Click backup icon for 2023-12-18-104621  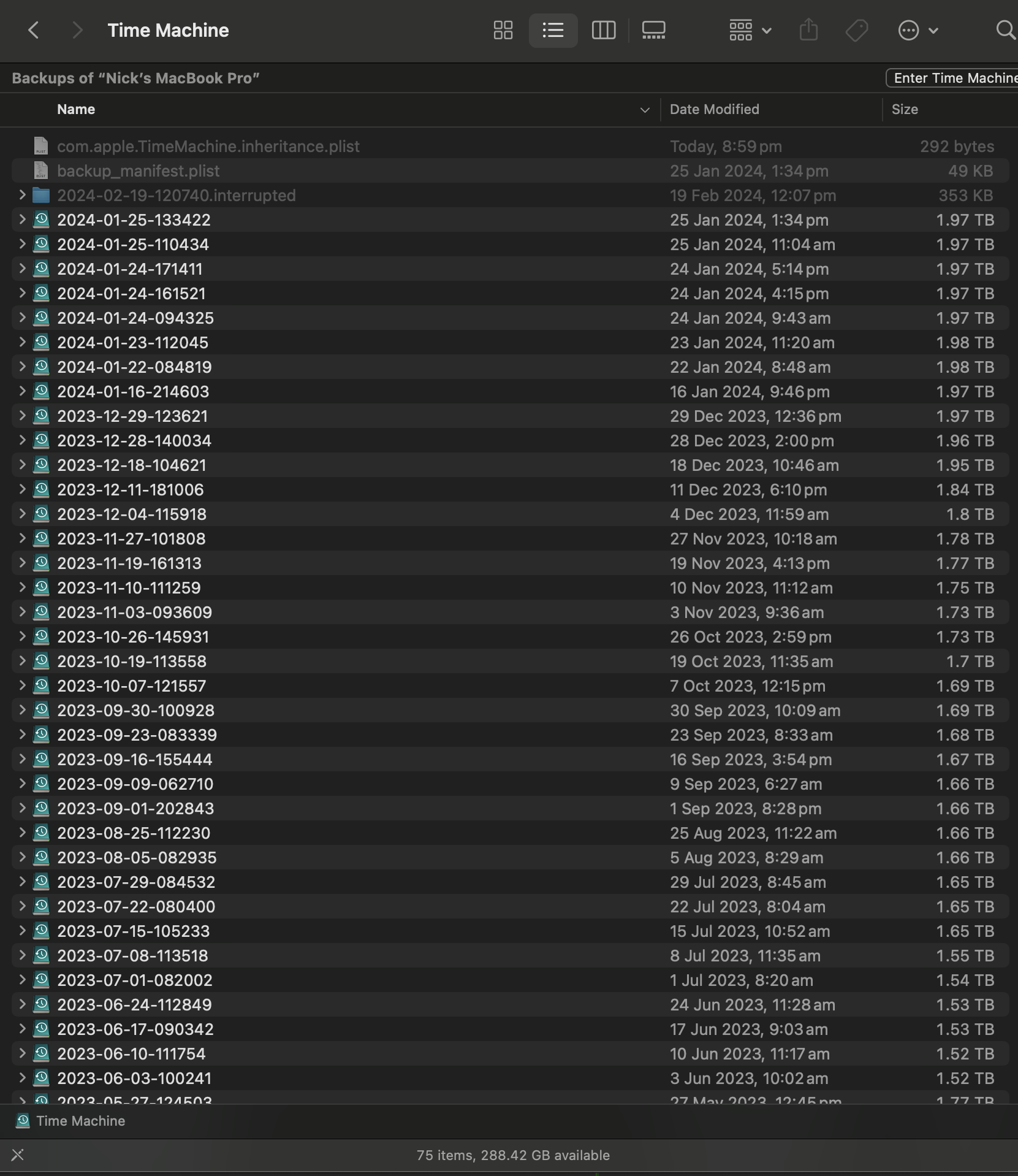tap(41, 465)
